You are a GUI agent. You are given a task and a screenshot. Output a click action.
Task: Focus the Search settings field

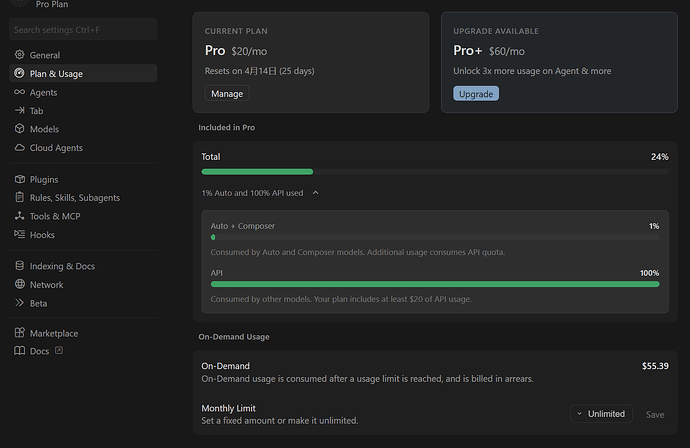[x=83, y=29]
